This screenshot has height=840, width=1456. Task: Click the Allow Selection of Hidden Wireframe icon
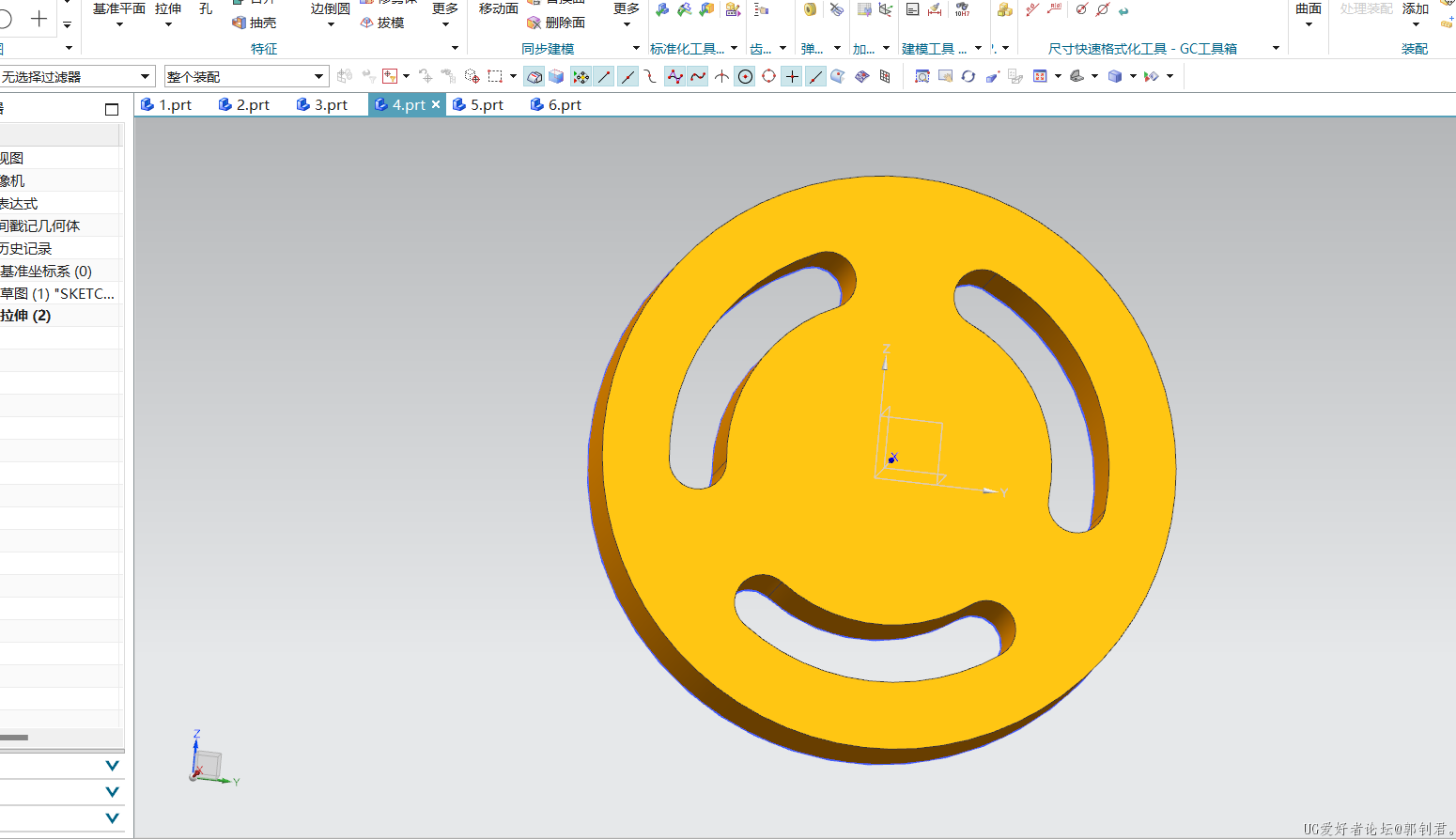pyautogui.click(x=534, y=76)
